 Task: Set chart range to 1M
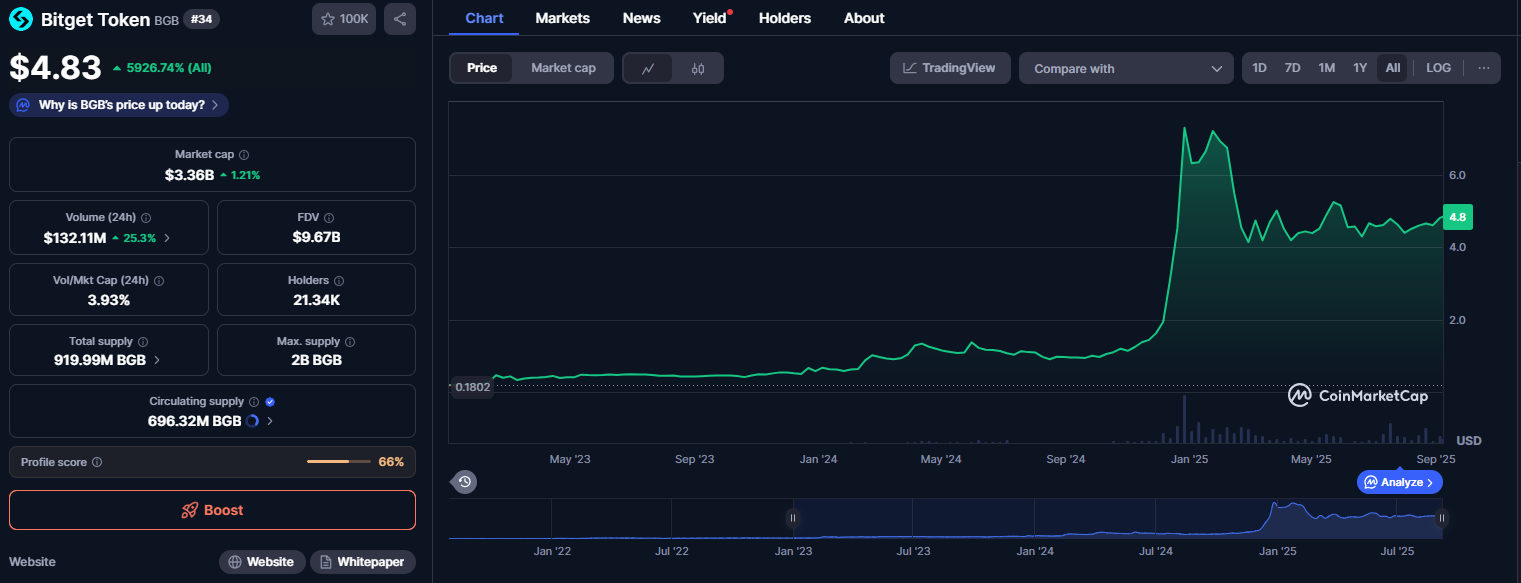tap(1326, 68)
